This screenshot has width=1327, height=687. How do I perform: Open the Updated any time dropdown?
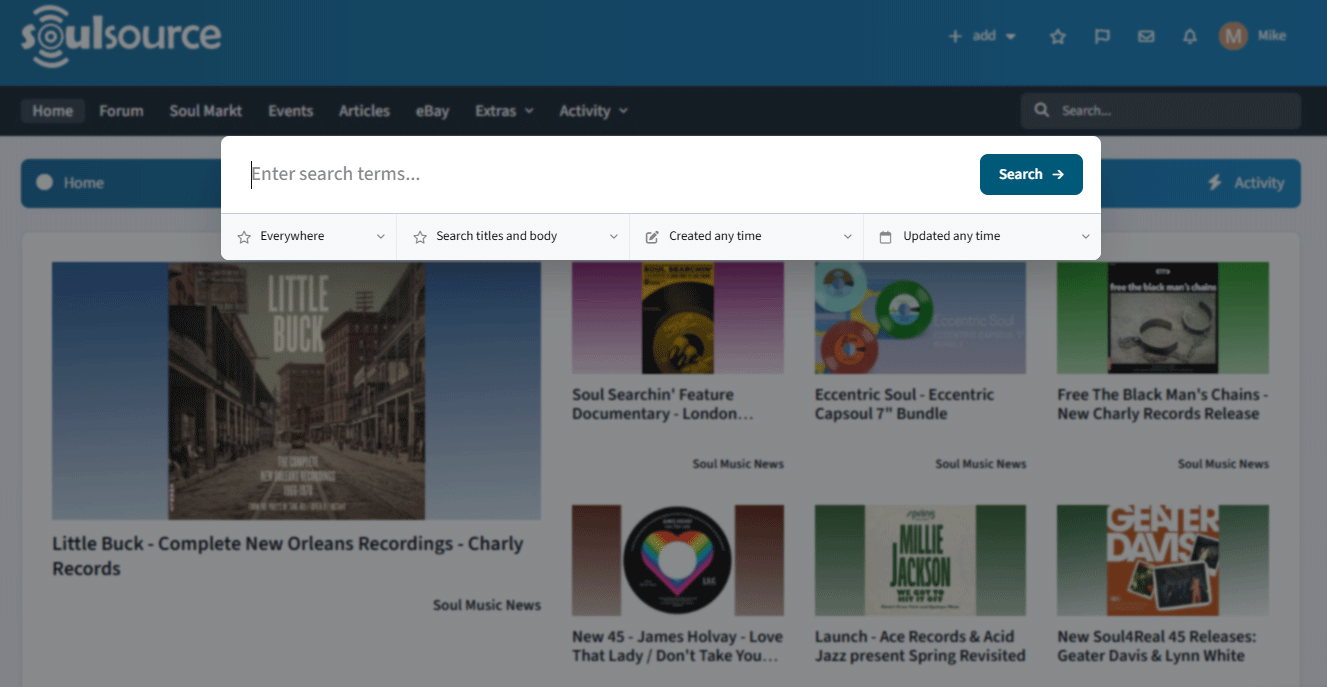[x=982, y=237]
